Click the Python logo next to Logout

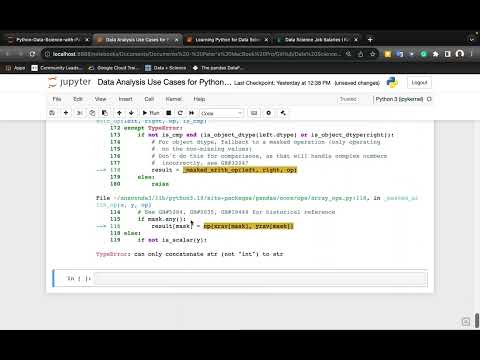[x=392, y=82]
